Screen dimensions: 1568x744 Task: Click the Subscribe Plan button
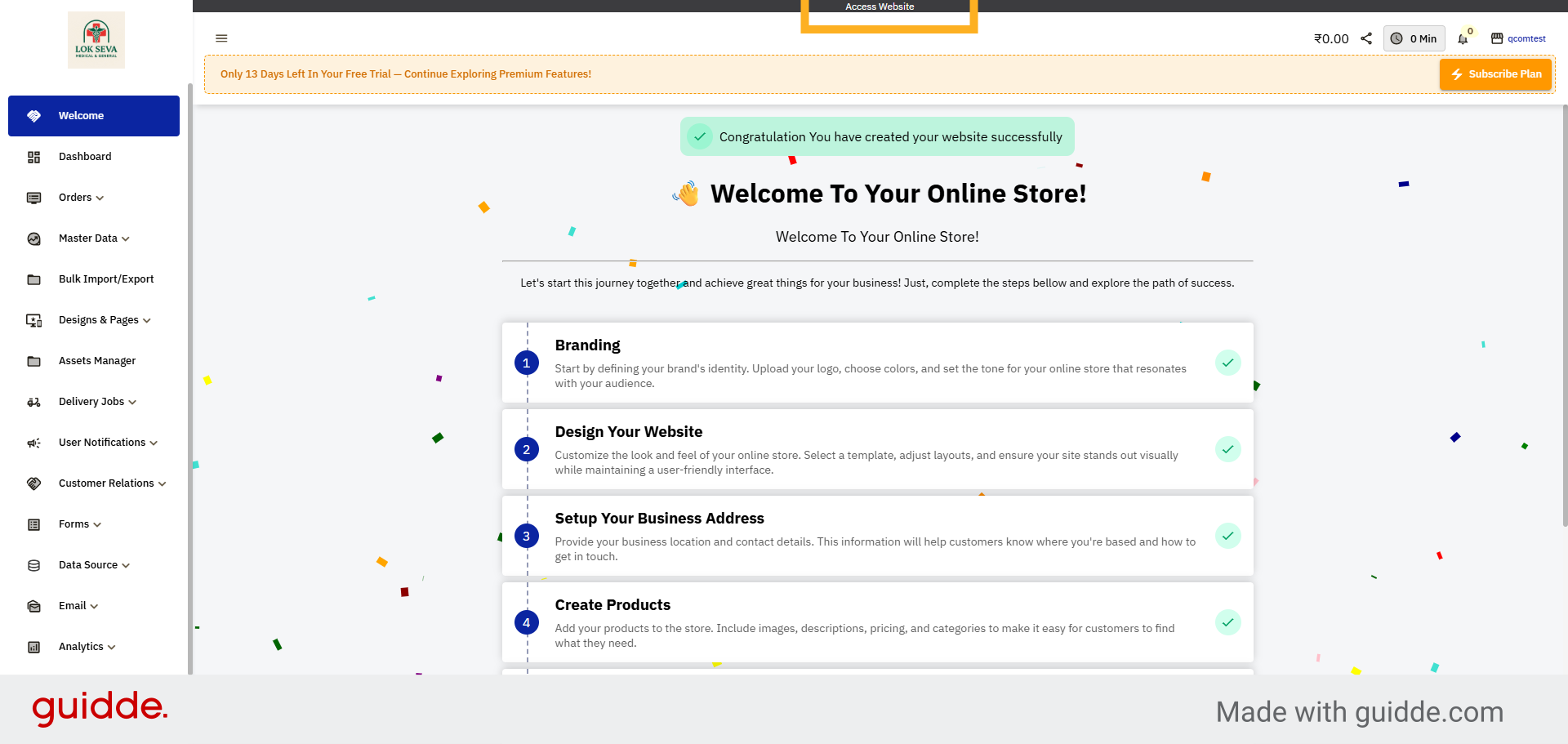tap(1495, 74)
